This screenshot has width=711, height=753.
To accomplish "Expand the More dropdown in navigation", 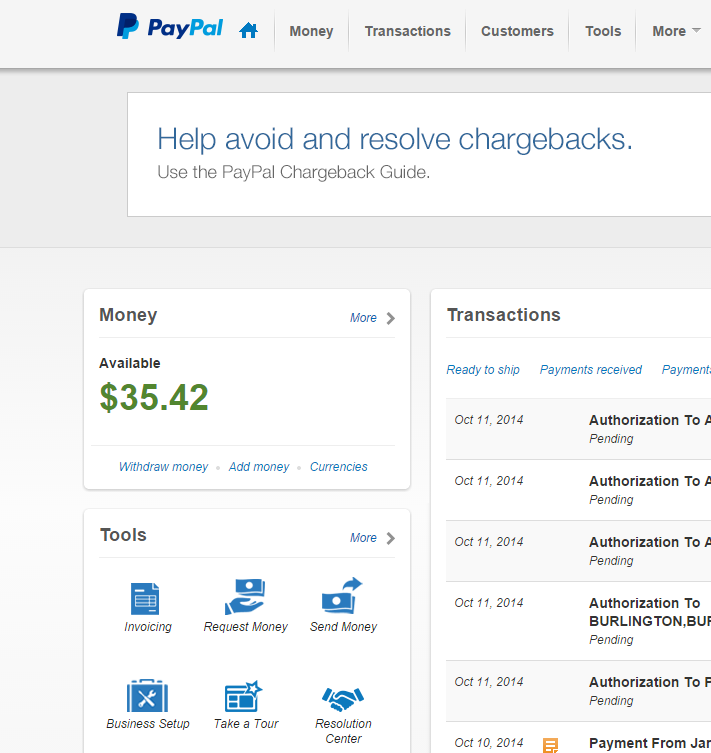I will coord(676,31).
